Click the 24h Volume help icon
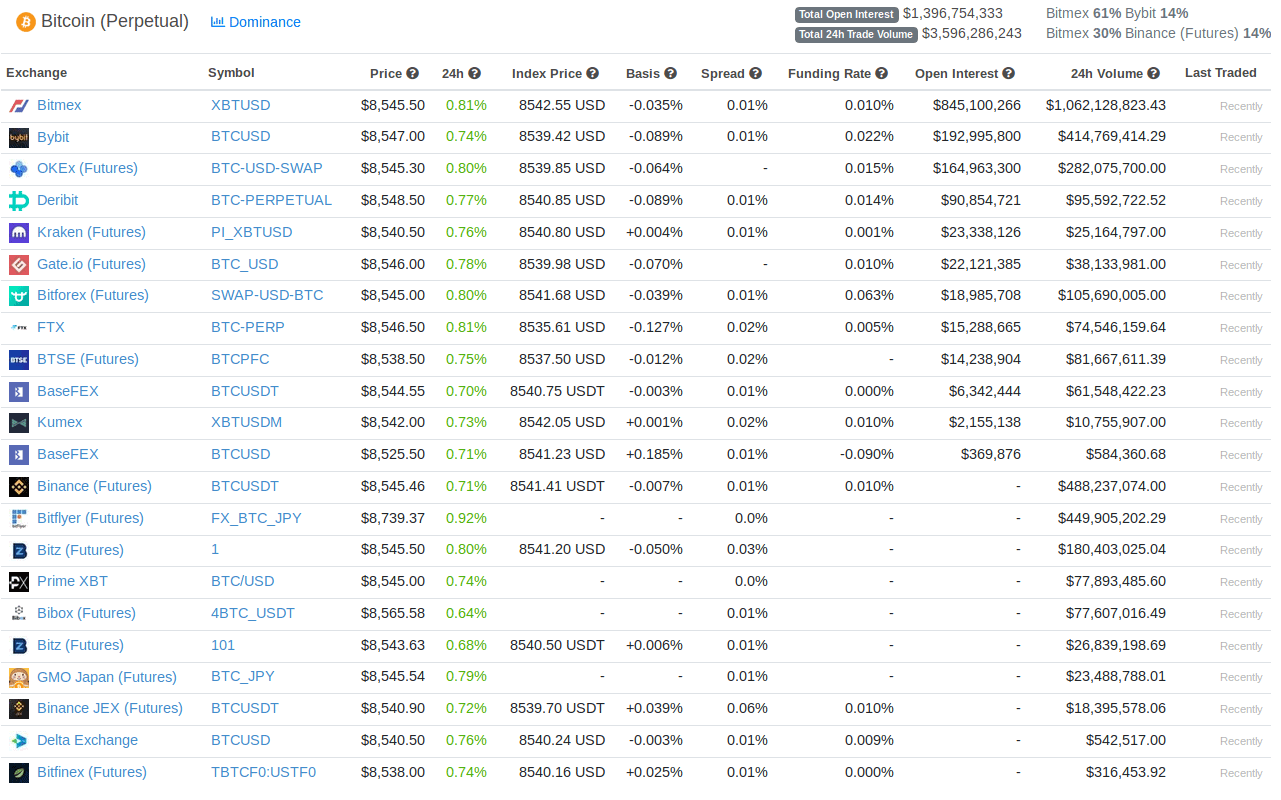This screenshot has height=800, width=1281. point(1152,72)
